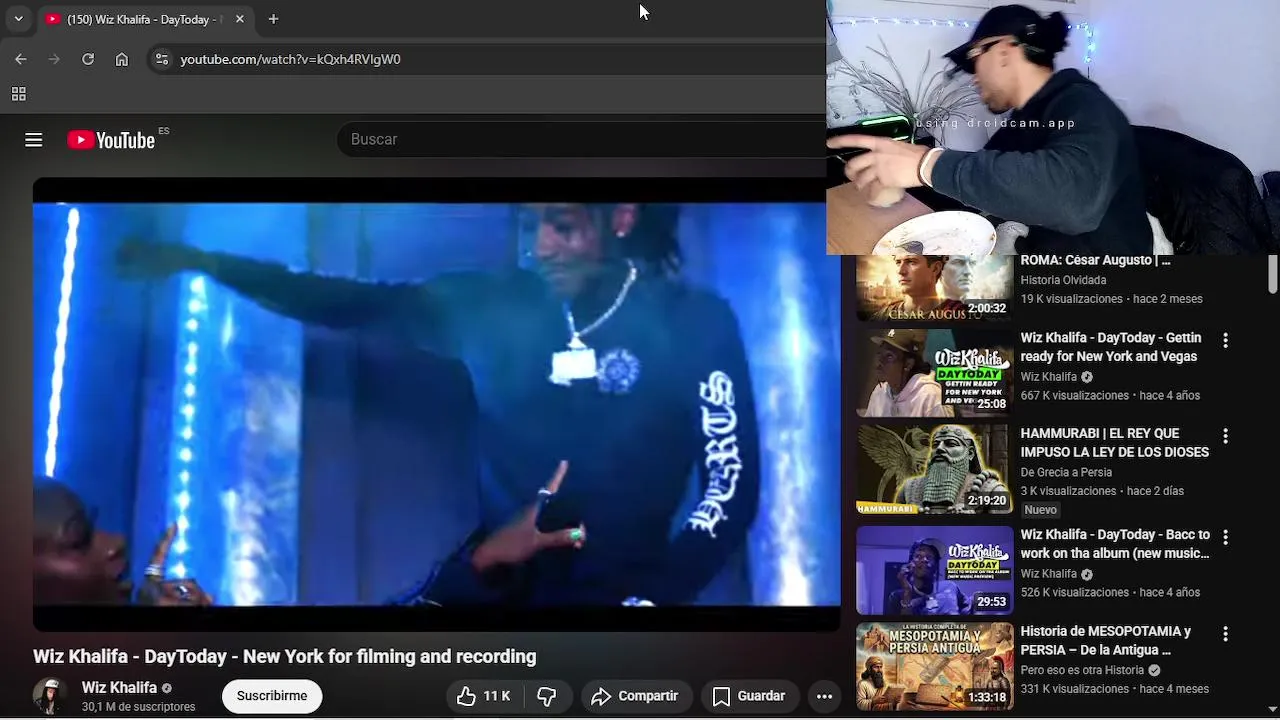Click the Nuevo badge on HAMMURABI video
The image size is (1280, 720).
1040,510
